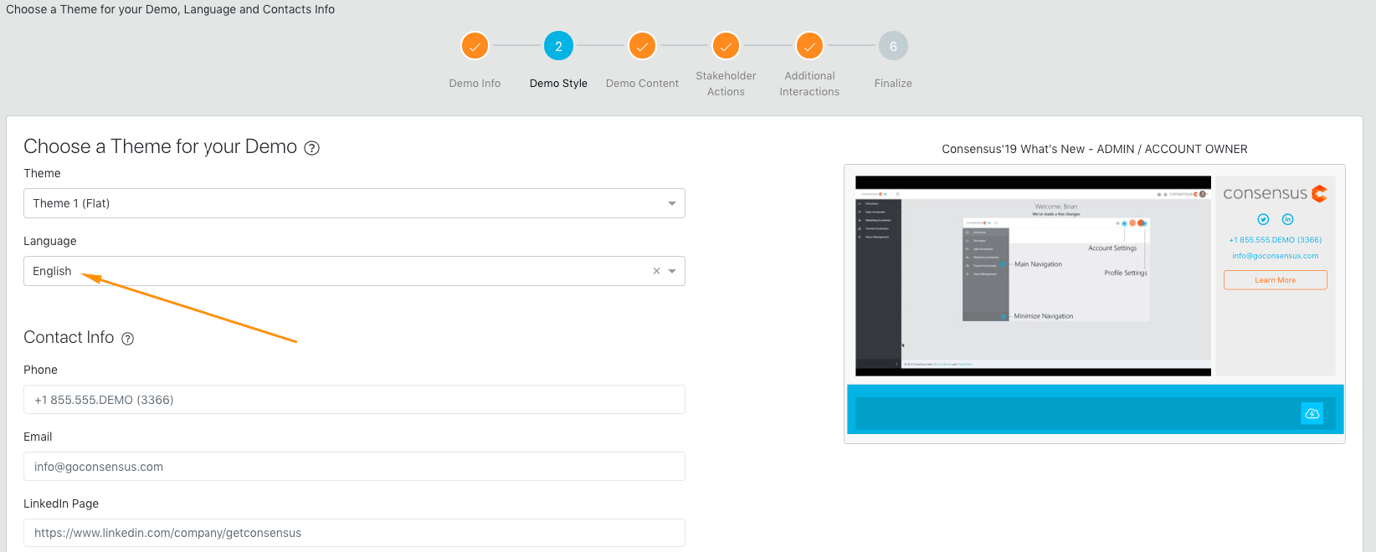Screen dimensions: 1376x552
Task: Click the help icon beside Contact Info
Action: pos(128,339)
